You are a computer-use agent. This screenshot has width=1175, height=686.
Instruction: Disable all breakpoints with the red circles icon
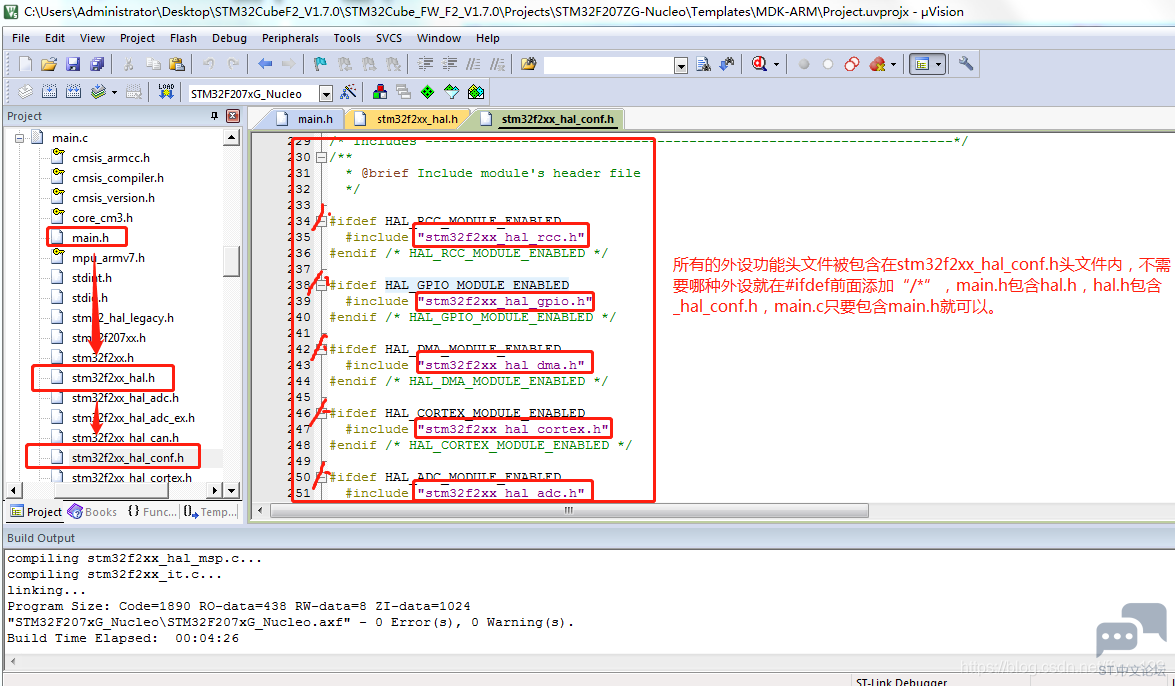point(852,64)
